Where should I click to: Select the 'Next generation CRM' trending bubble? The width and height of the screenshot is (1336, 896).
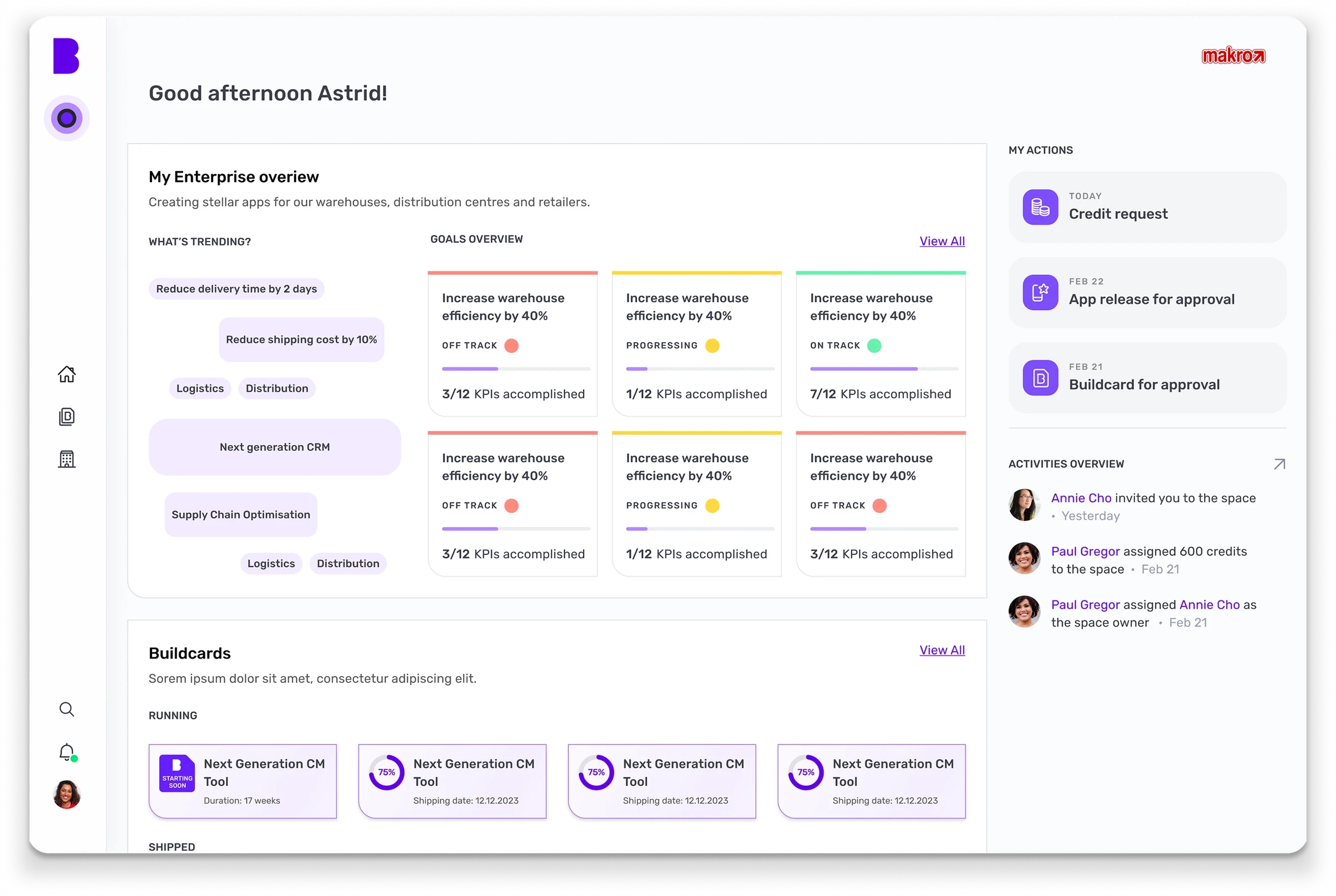pos(275,447)
